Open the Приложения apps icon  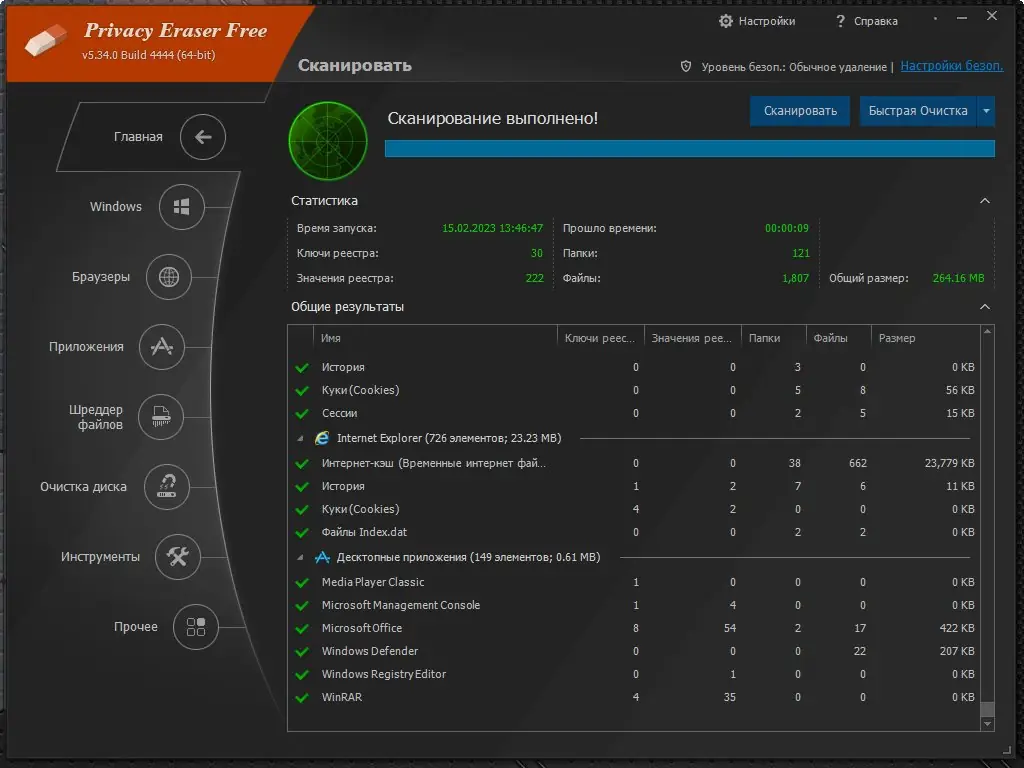[162, 347]
